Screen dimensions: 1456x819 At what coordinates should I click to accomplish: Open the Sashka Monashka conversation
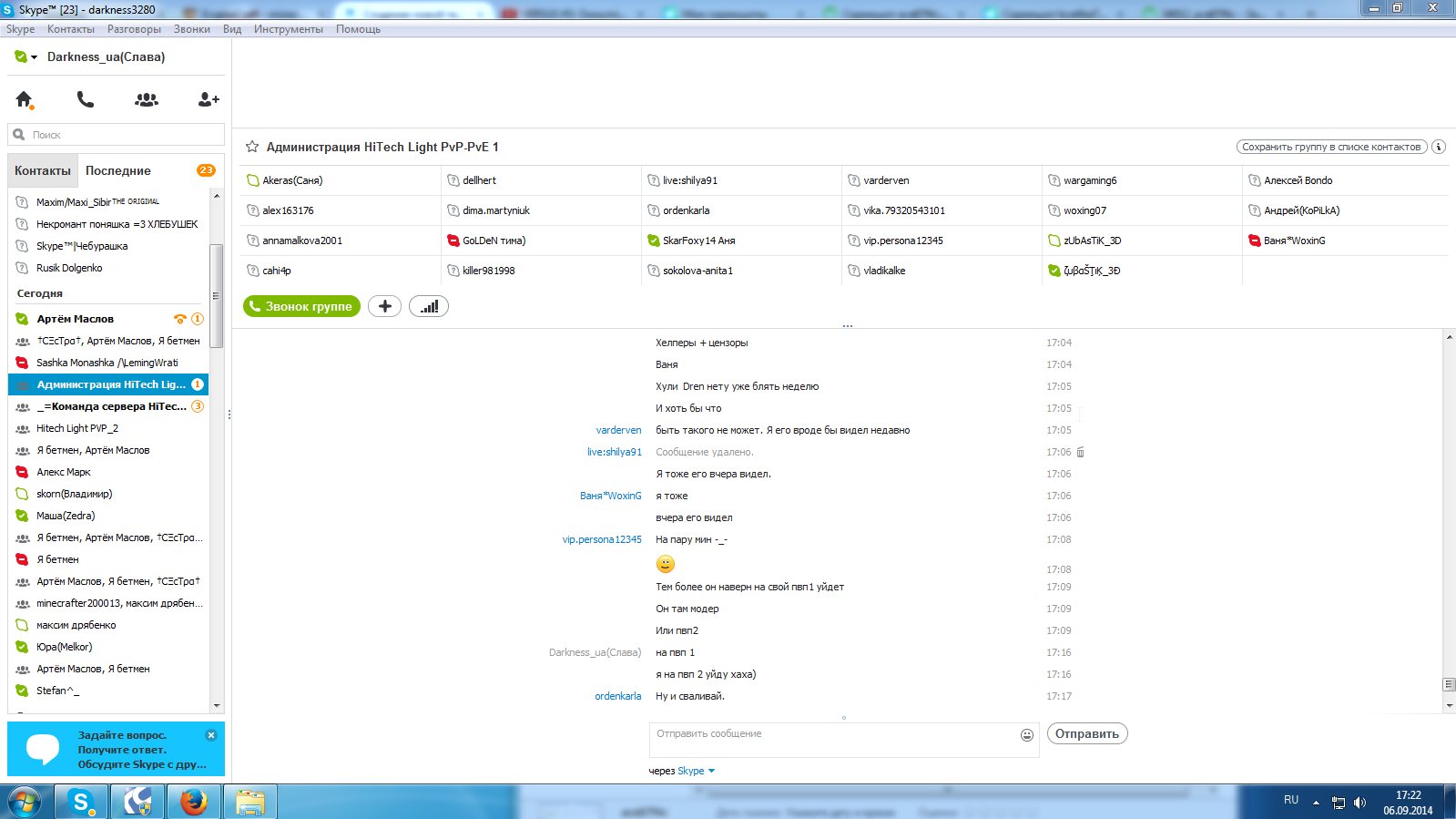108,363
